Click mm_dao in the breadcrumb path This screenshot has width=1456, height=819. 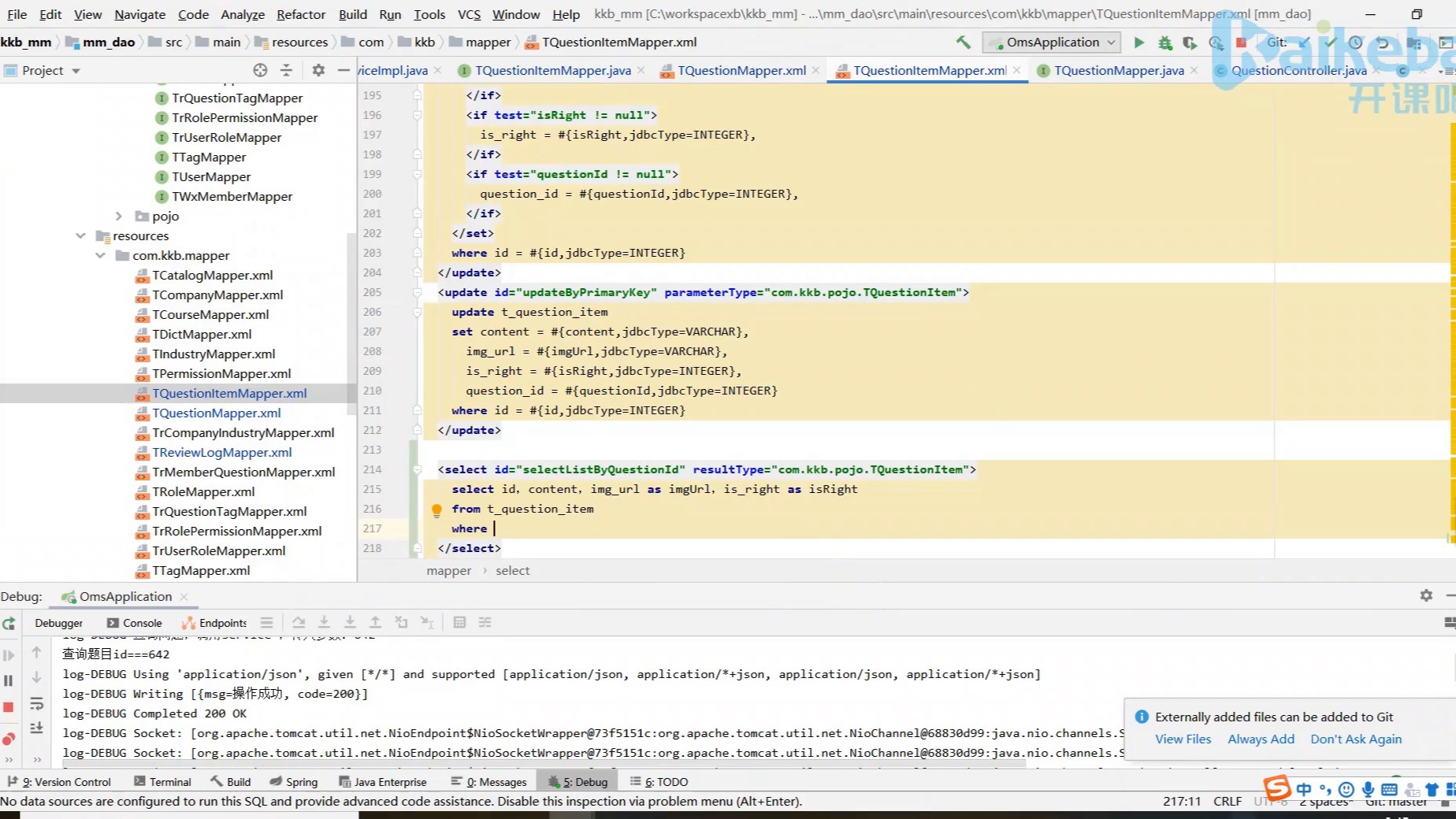click(109, 43)
